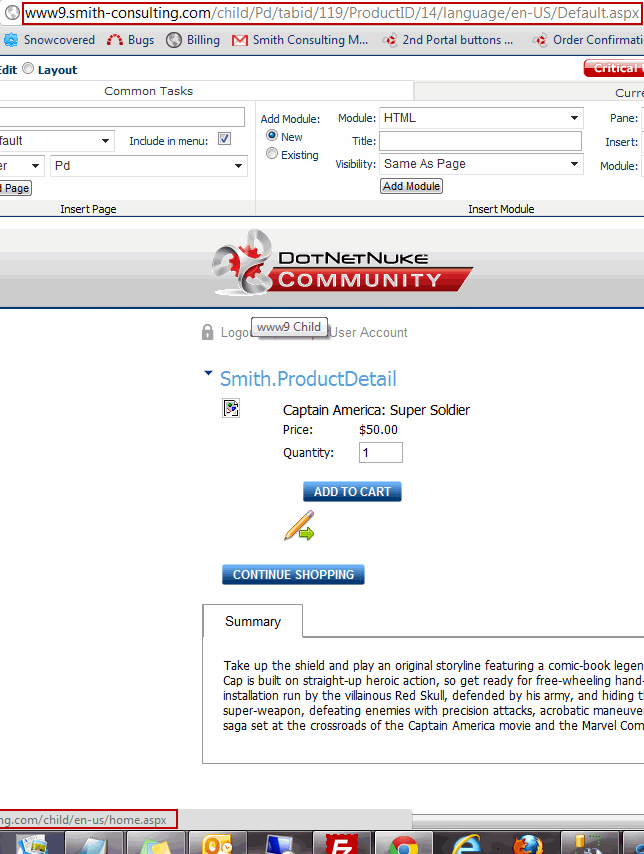Click the Add Page button

click(x=15, y=188)
